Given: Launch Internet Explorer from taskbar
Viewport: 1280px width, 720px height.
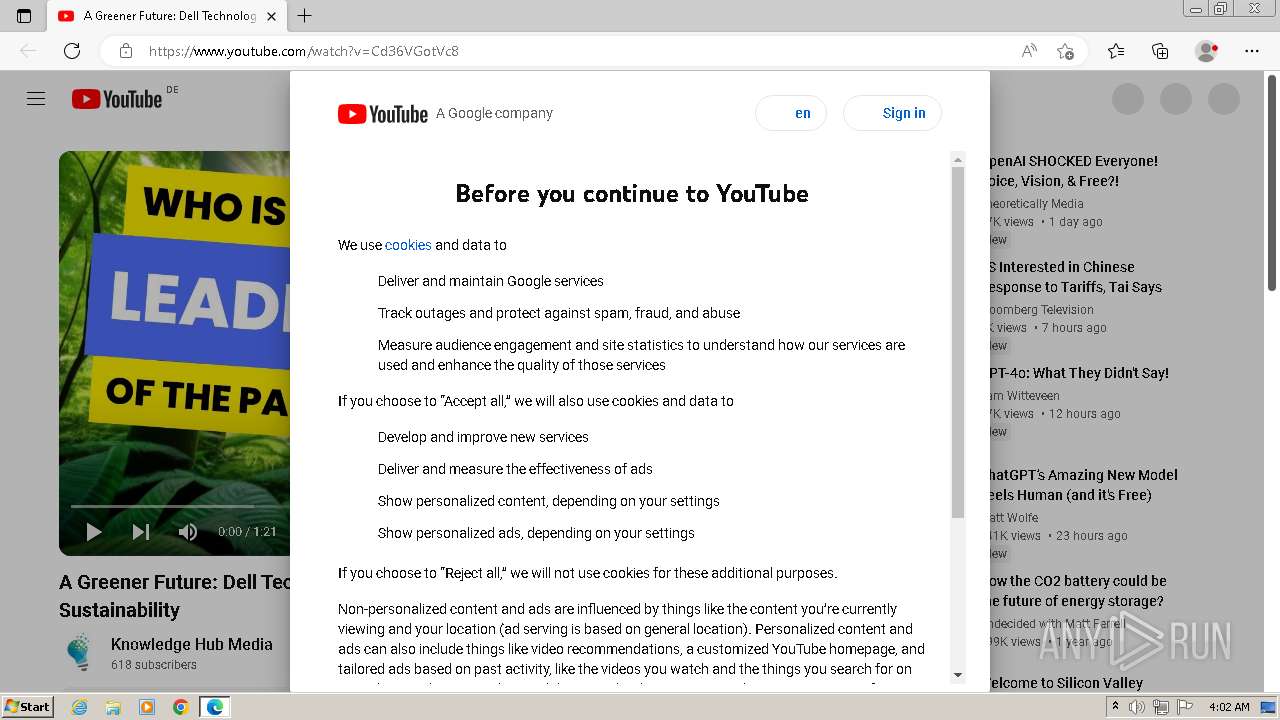Looking at the screenshot, I should [79, 707].
